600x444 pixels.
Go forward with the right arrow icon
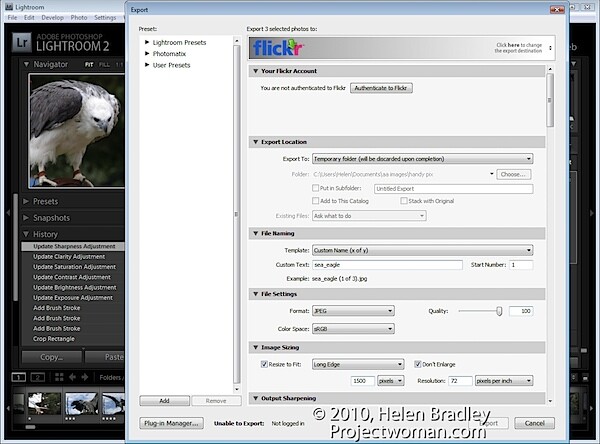[85, 377]
